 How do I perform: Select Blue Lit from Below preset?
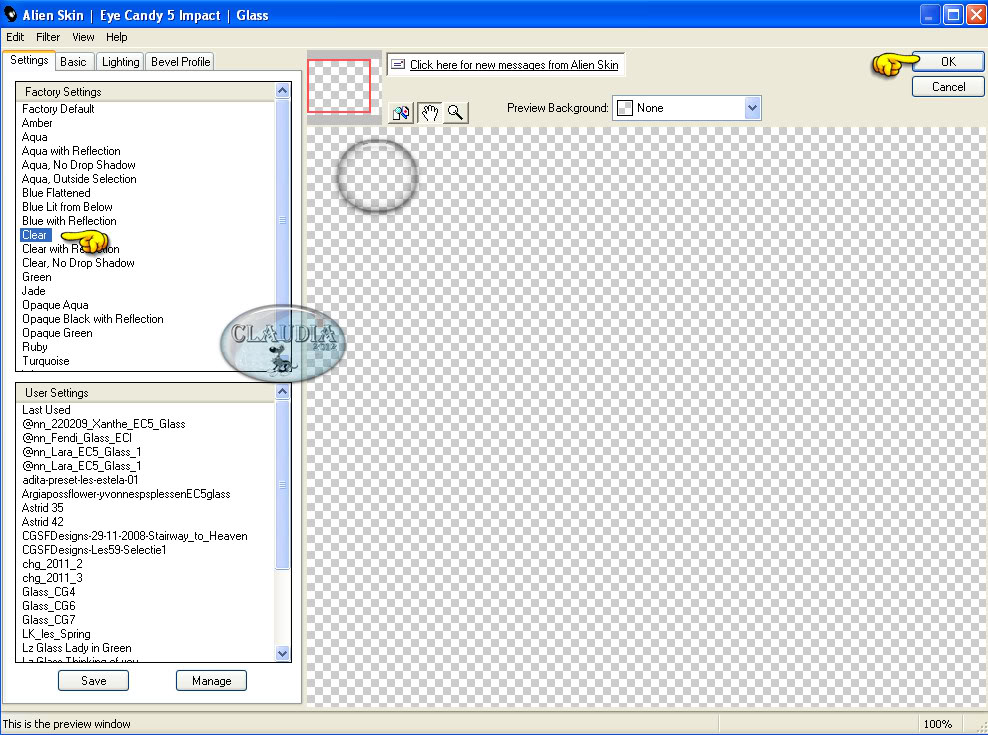[67, 207]
